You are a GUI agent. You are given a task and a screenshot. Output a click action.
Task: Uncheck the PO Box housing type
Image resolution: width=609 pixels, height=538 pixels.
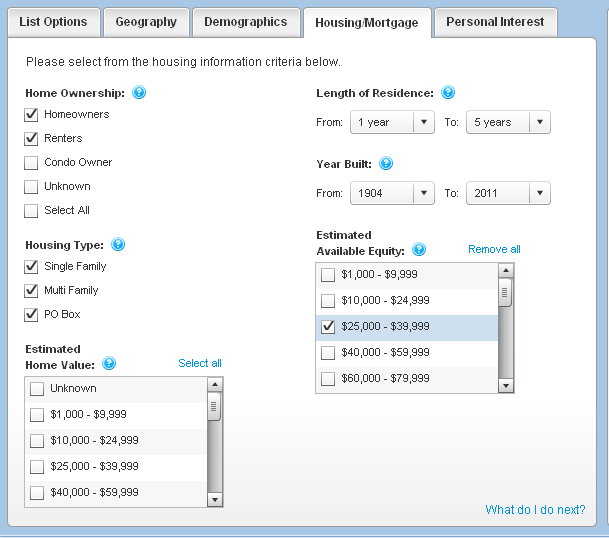pyautogui.click(x=31, y=315)
